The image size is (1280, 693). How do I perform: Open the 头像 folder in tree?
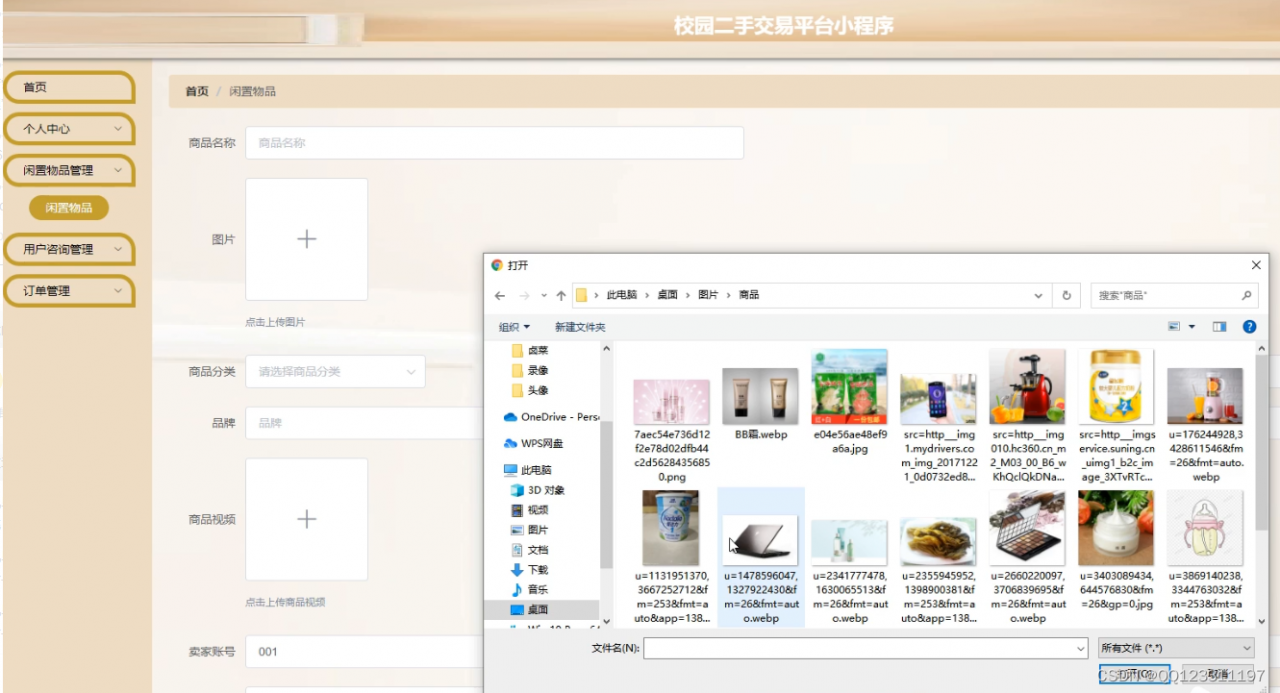530,390
